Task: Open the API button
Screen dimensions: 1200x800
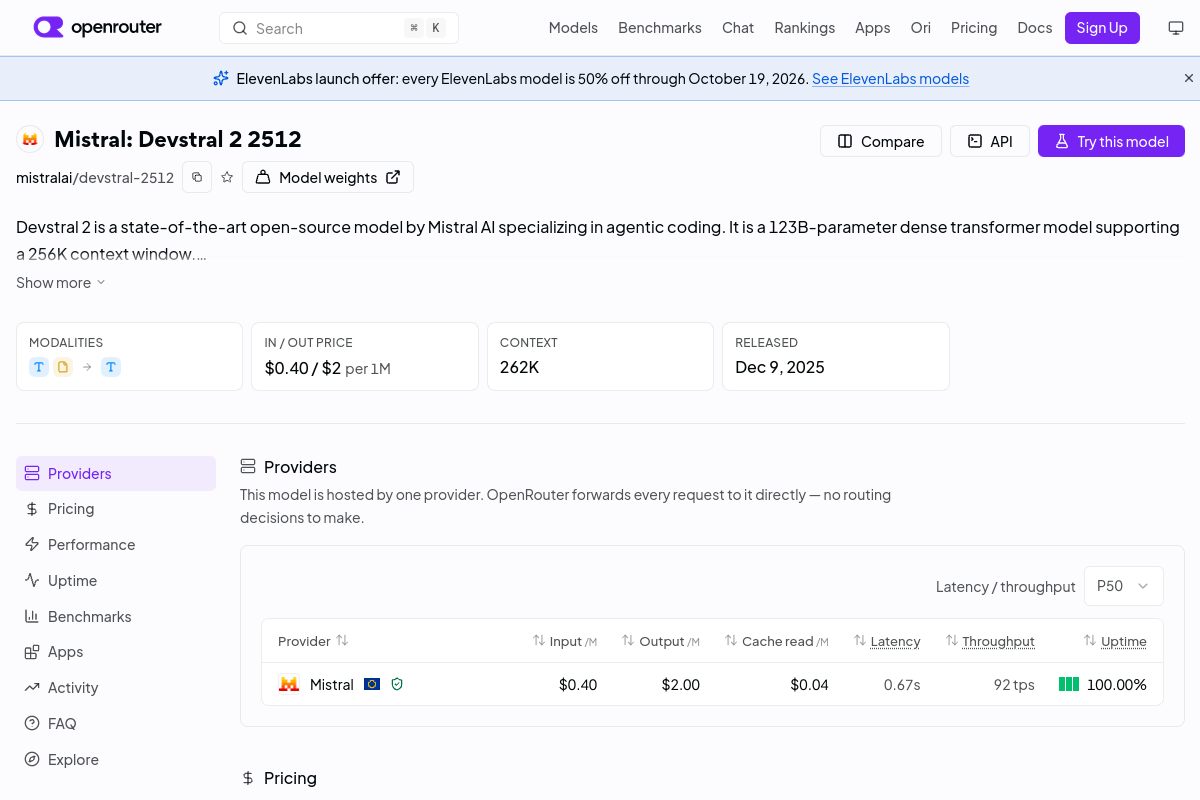Action: pyautogui.click(x=990, y=141)
